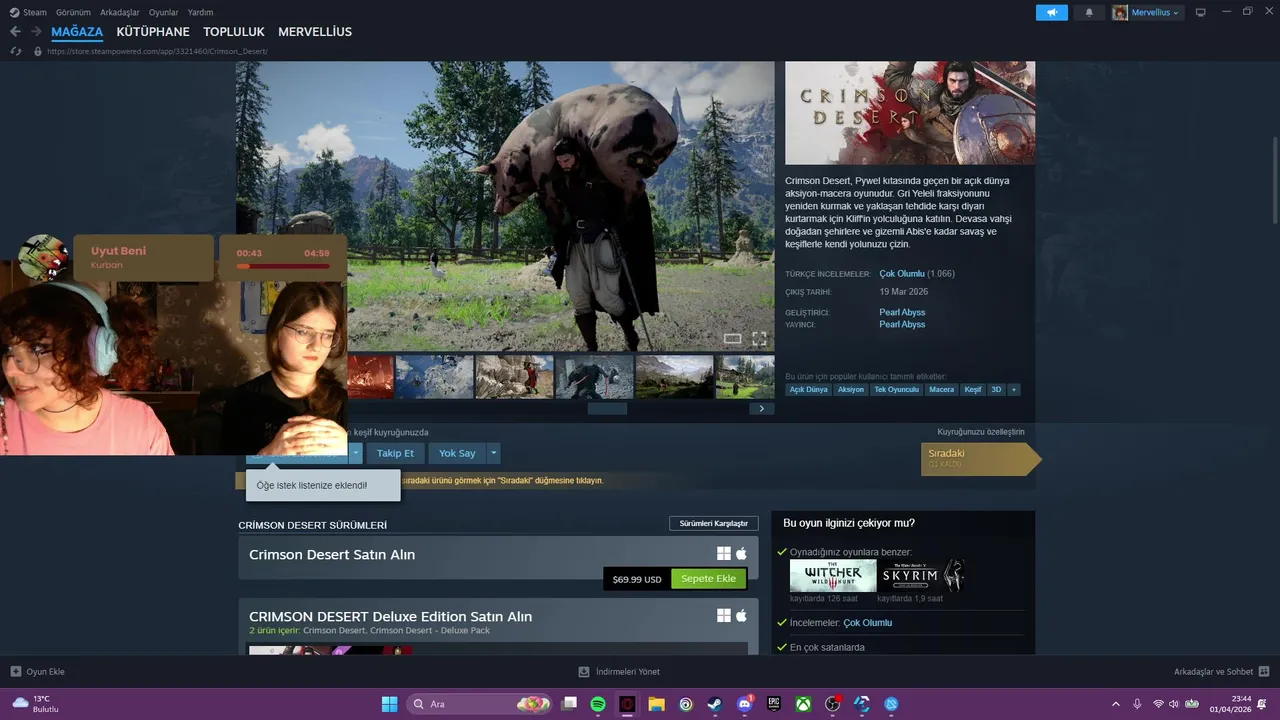Click the Windows platform icon on the Deluxe Edition row
1280x720 pixels.
[724, 616]
